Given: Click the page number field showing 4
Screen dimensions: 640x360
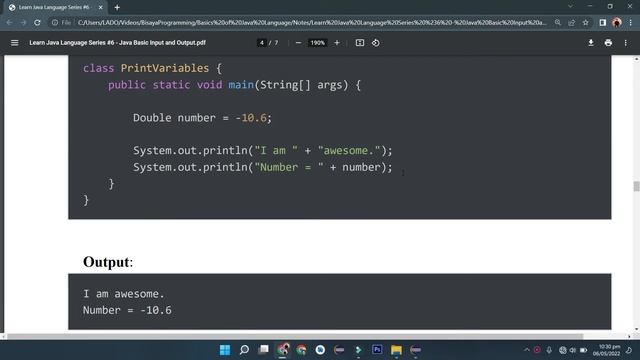Looking at the screenshot, I should click(262, 42).
